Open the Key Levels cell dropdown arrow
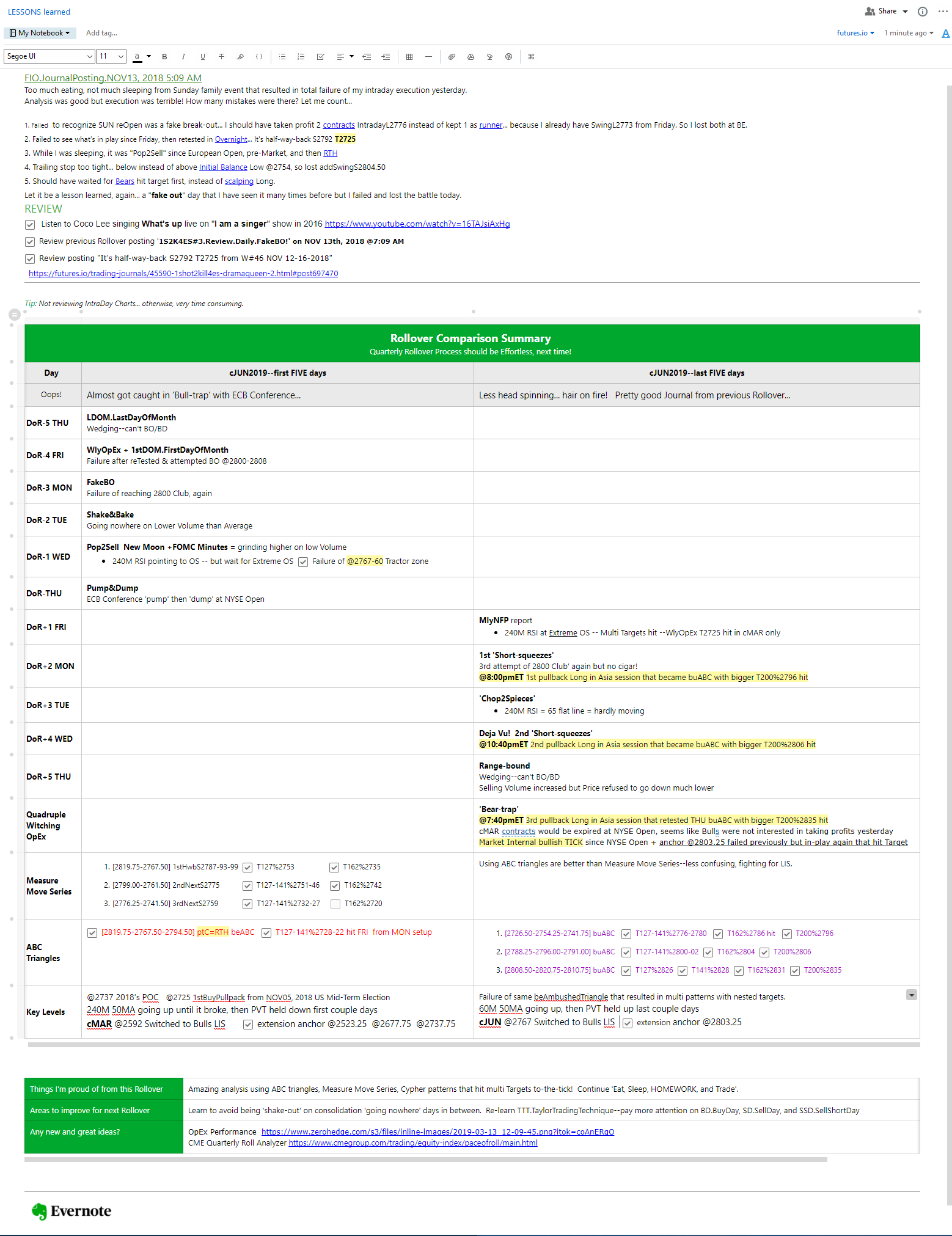This screenshot has height=1236, width=952. point(912,995)
